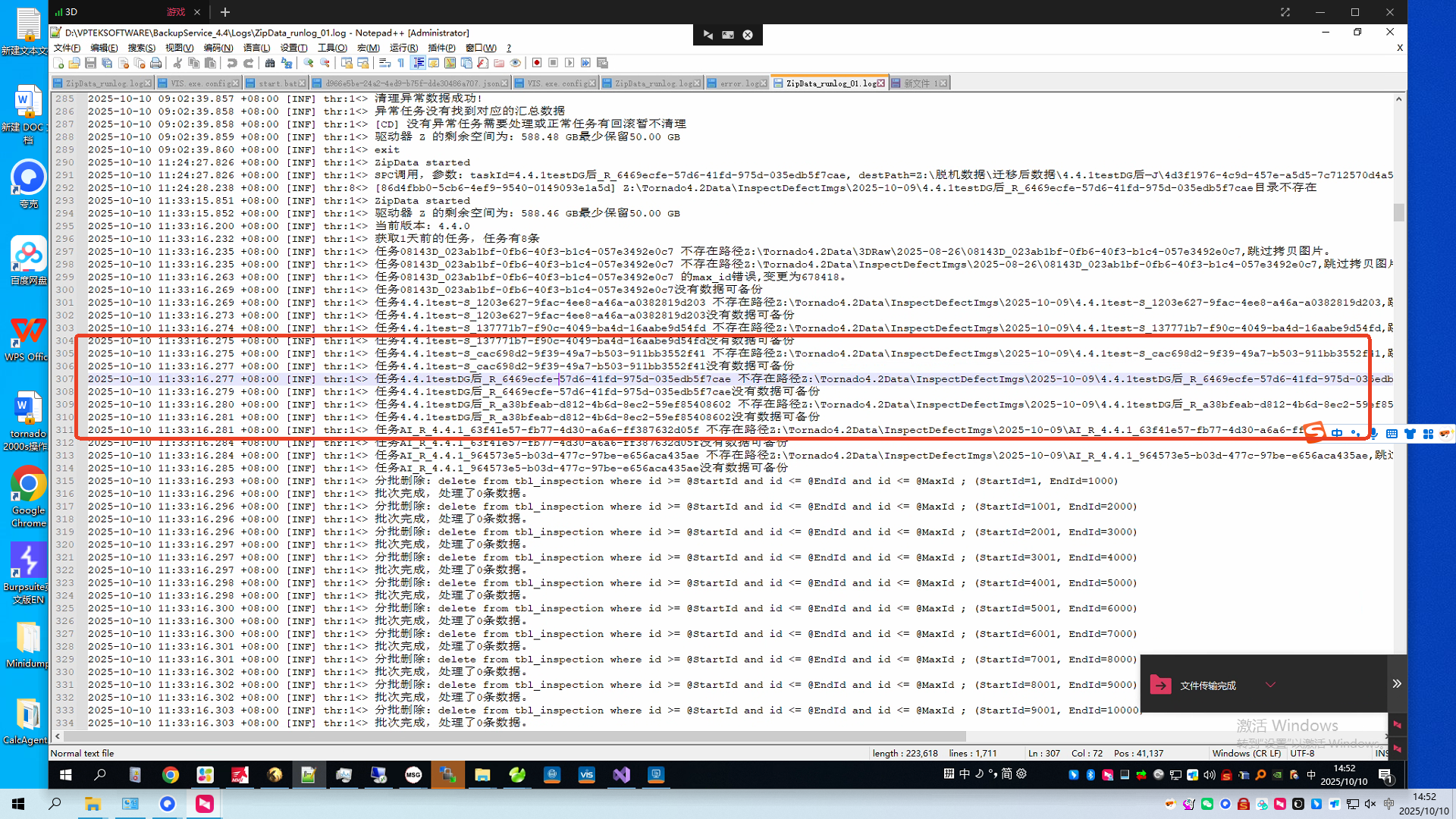Open the 搜索(S) menu

coord(141,48)
